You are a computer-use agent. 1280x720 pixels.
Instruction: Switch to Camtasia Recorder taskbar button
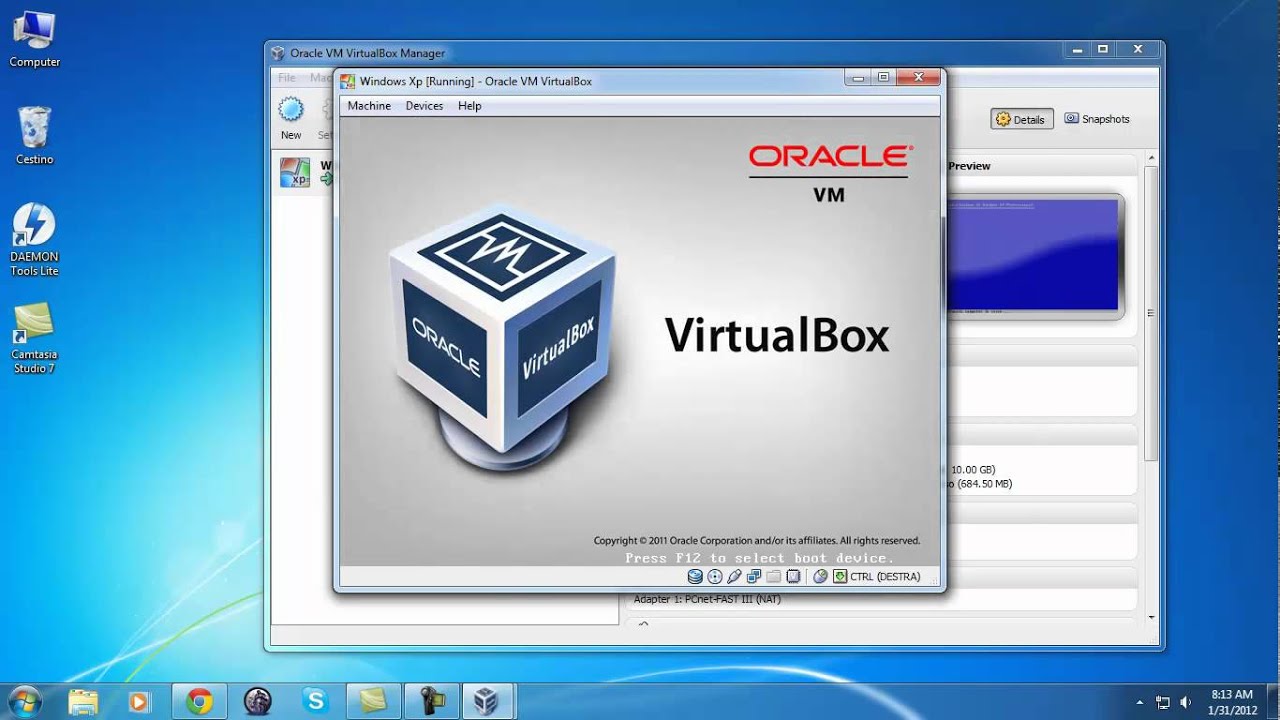coord(432,701)
